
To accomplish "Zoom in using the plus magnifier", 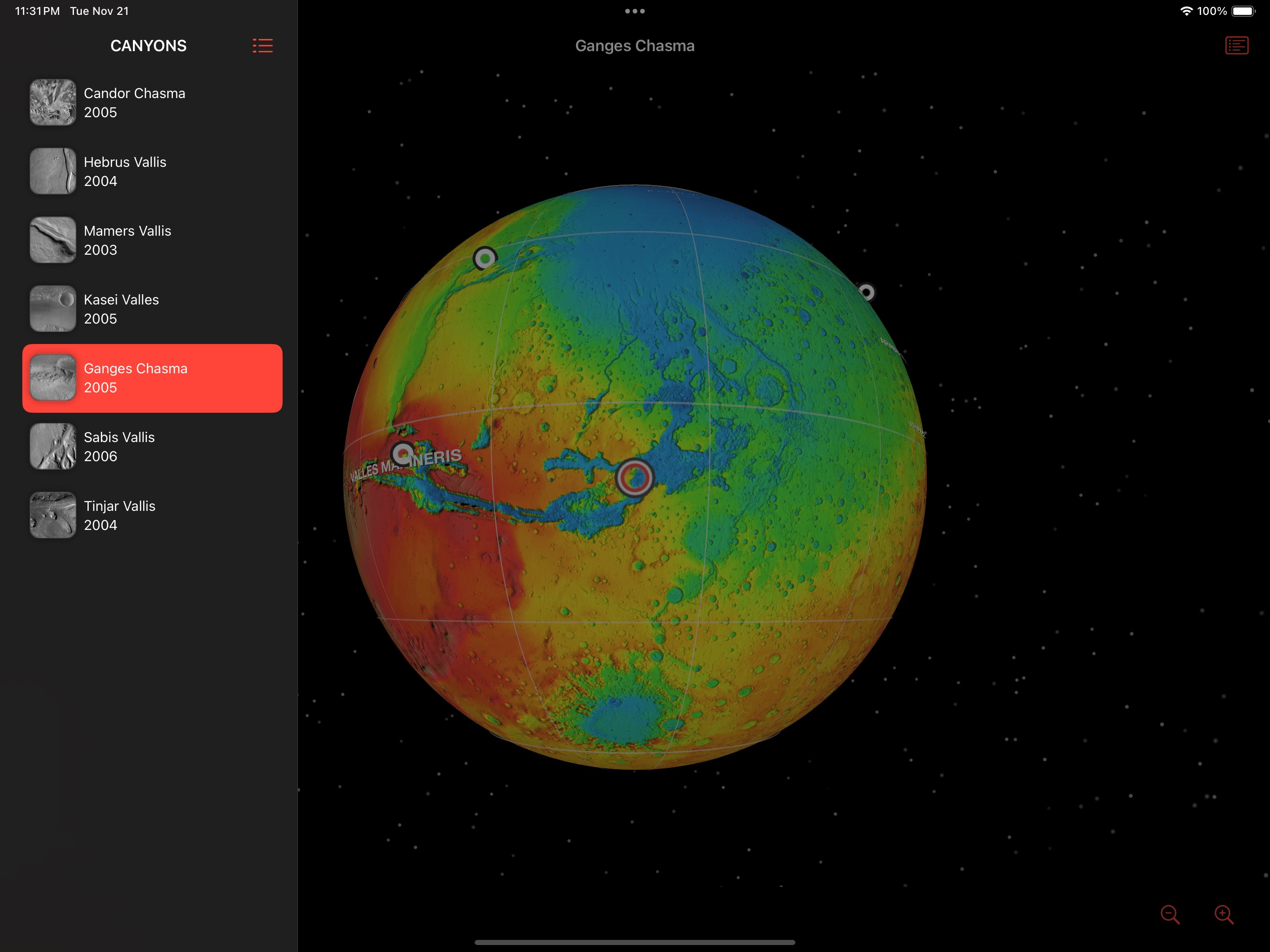I will pyautogui.click(x=1224, y=914).
